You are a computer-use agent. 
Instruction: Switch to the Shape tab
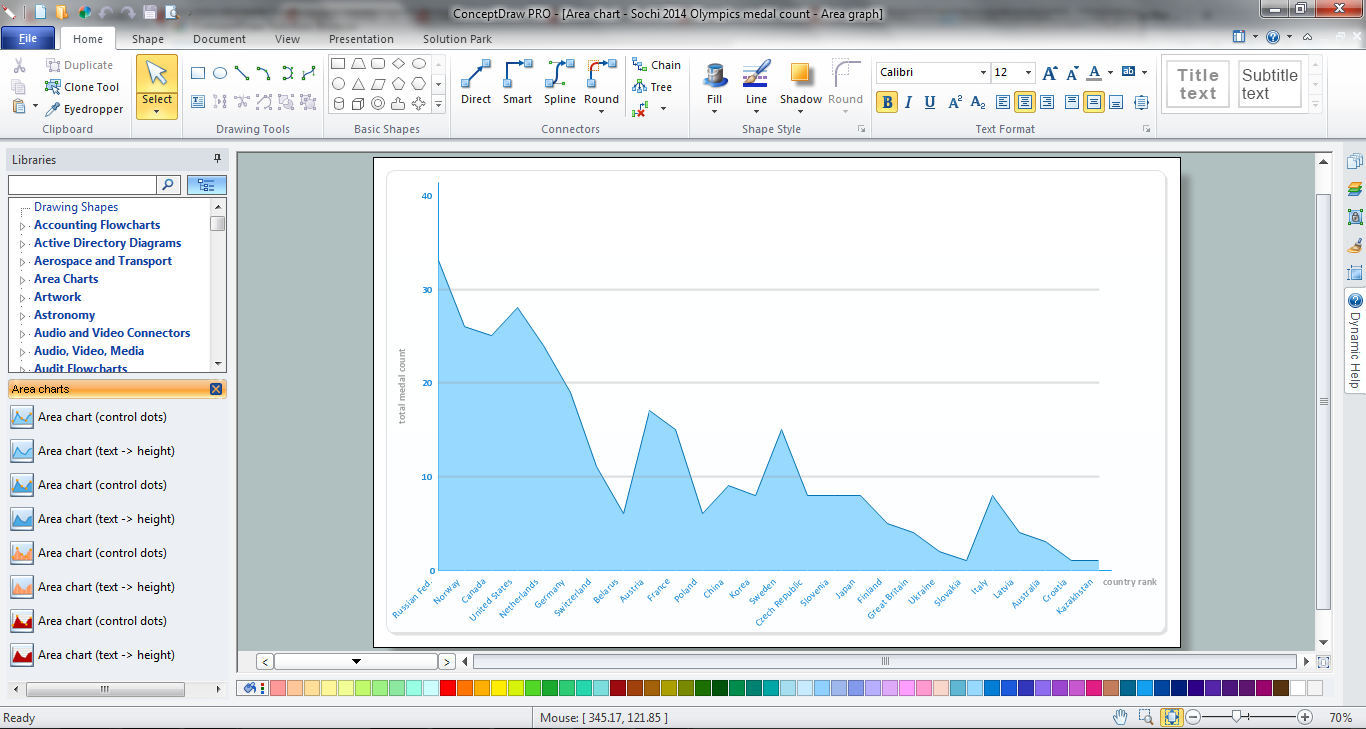(x=148, y=39)
